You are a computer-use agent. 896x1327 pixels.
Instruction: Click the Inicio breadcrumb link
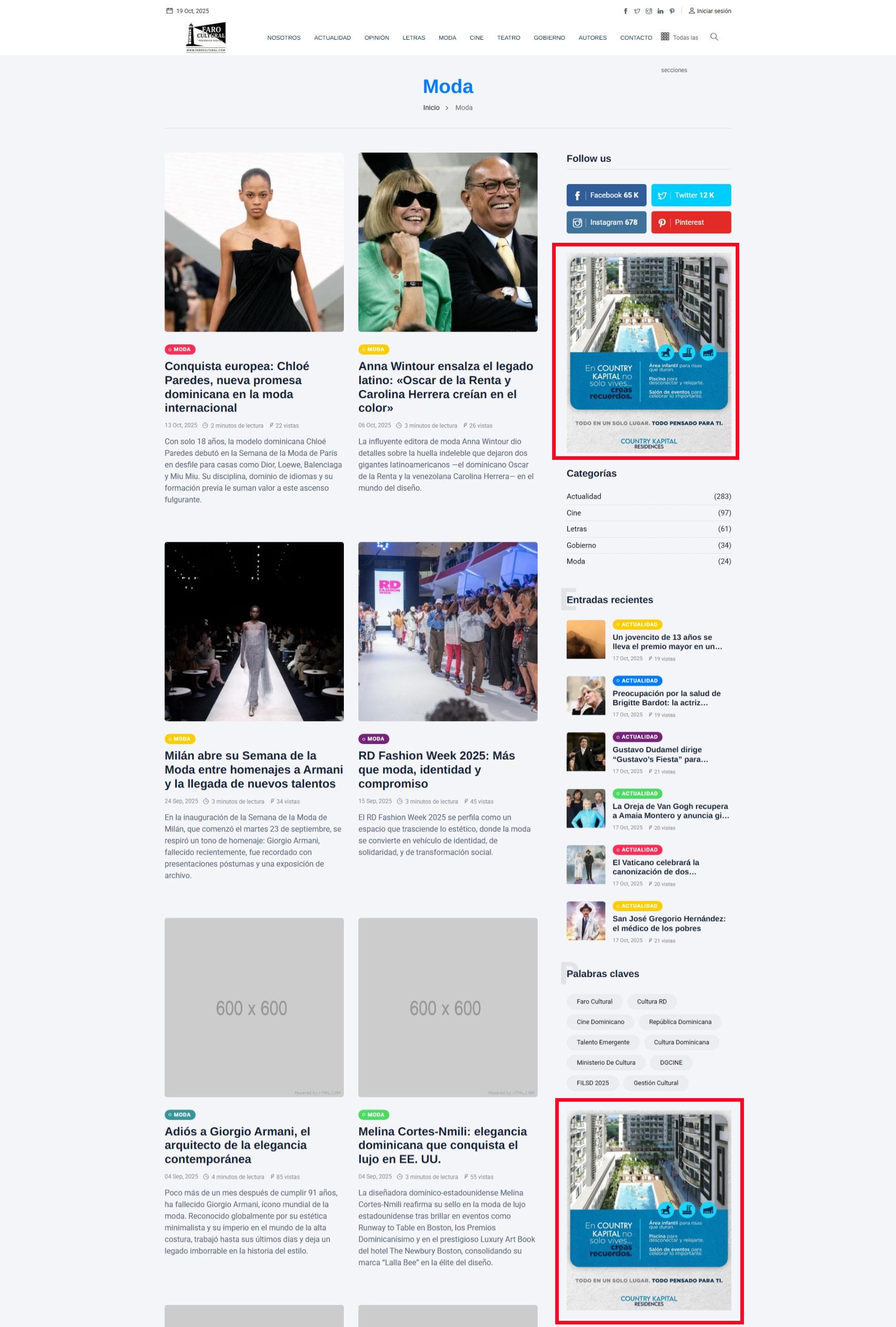pyautogui.click(x=431, y=108)
